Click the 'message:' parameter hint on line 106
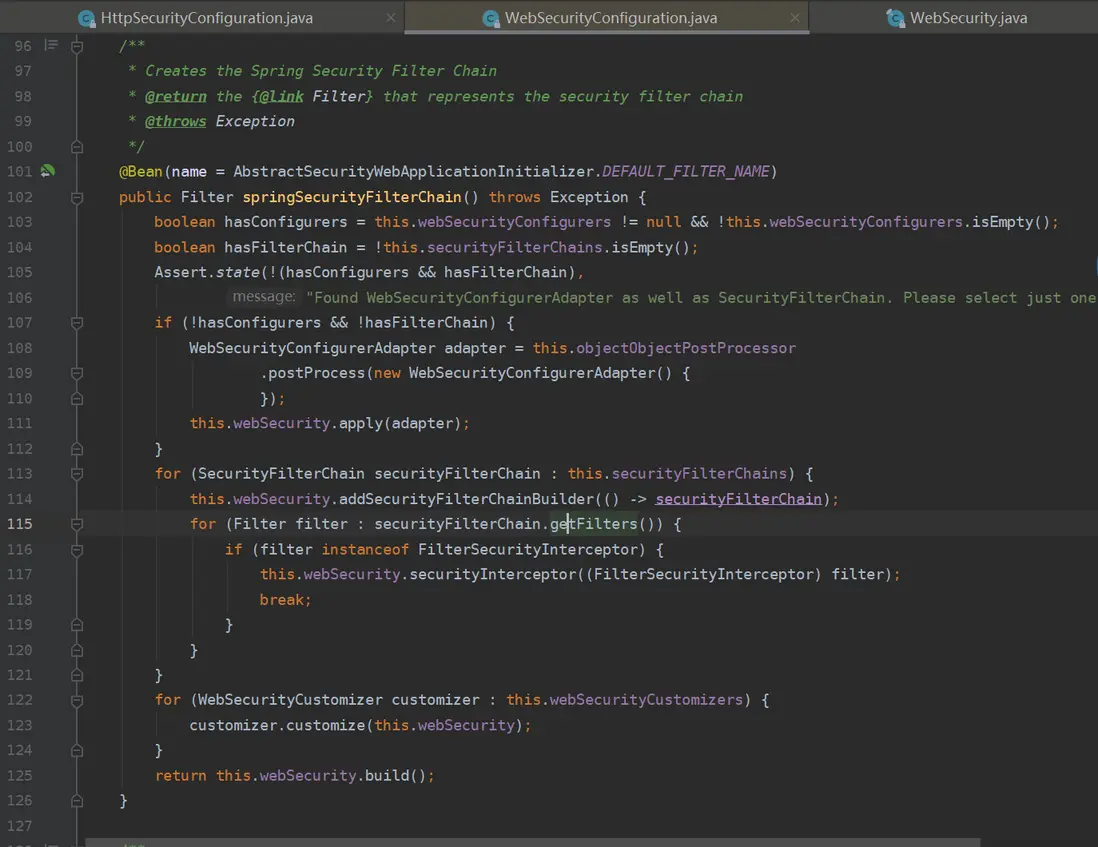The width and height of the screenshot is (1098, 847). pos(263,297)
